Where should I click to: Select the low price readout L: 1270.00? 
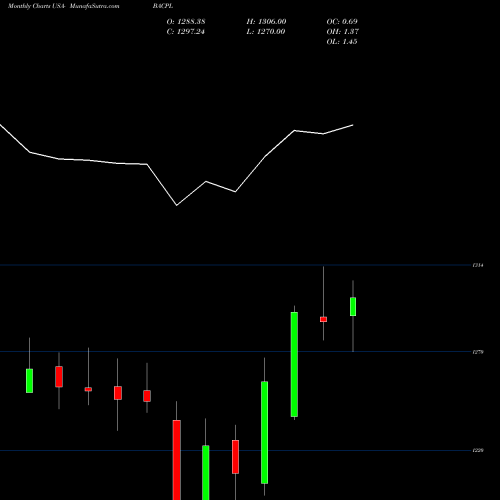[x=266, y=32]
